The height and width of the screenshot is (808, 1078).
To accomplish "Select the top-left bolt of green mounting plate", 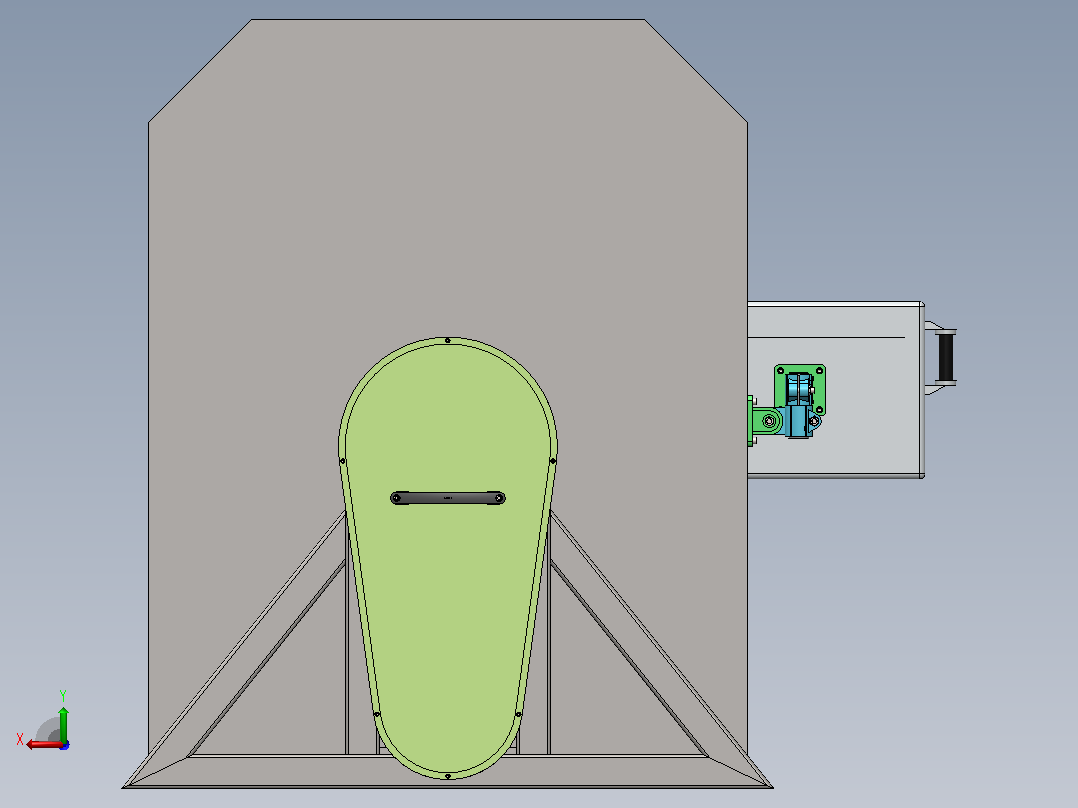I will [780, 371].
